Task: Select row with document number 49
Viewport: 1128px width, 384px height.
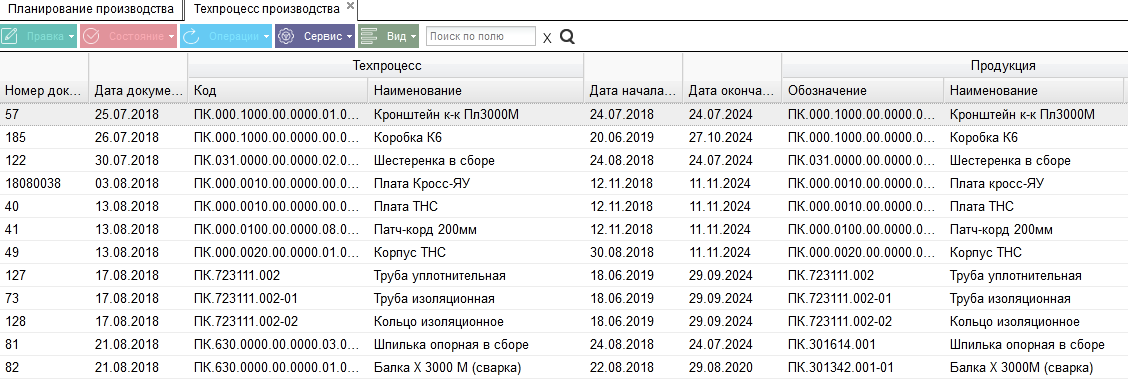Action: (x=564, y=252)
